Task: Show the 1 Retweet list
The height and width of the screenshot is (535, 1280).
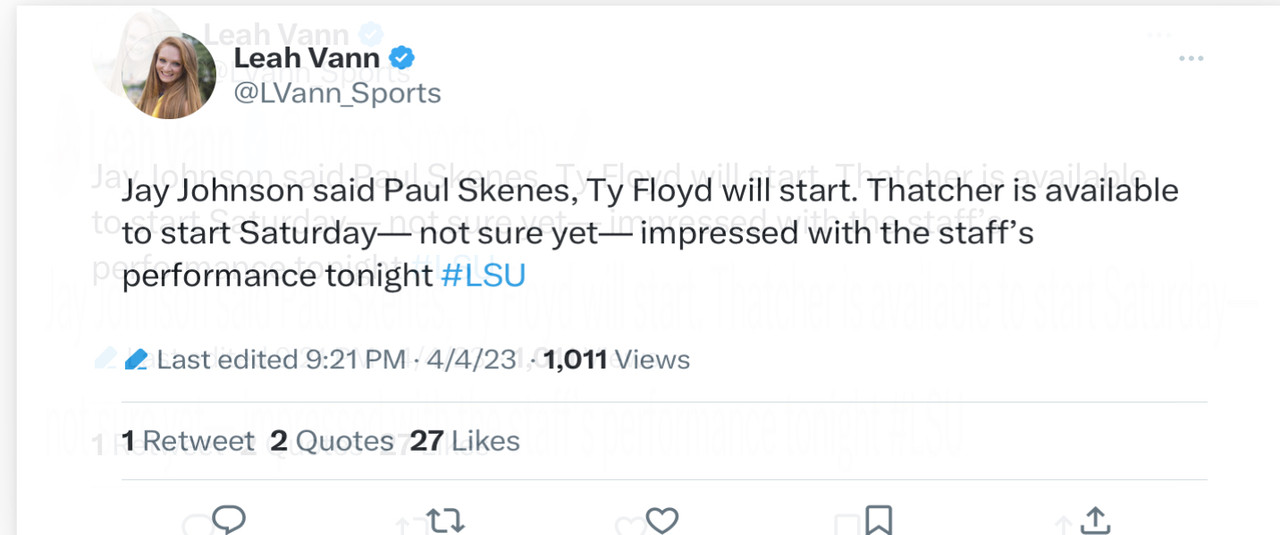Action: tap(187, 440)
